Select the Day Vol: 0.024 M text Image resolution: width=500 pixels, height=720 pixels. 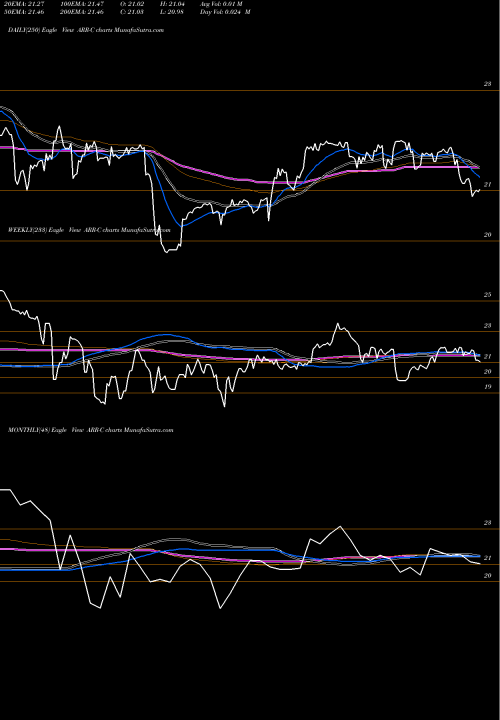pos(225,12)
